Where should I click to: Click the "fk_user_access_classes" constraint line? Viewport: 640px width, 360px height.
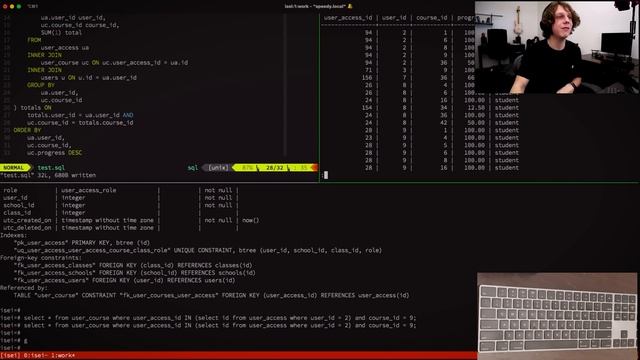133,265
